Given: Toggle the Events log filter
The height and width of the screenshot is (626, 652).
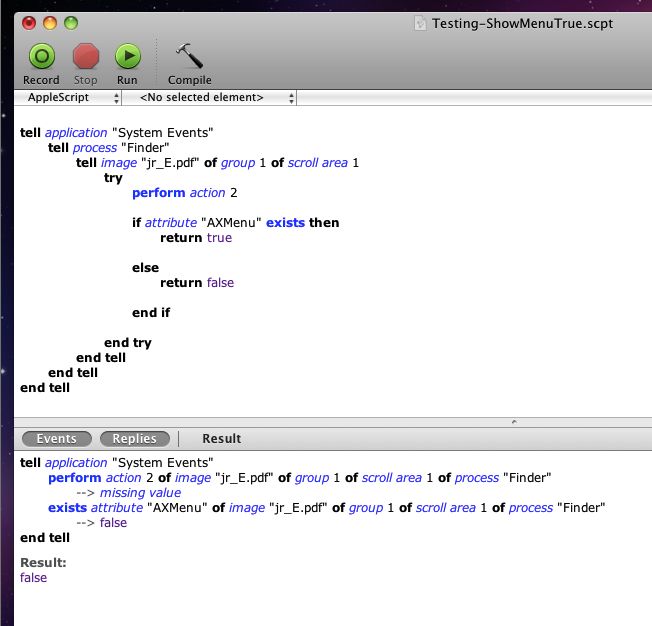Looking at the screenshot, I should click(56, 438).
